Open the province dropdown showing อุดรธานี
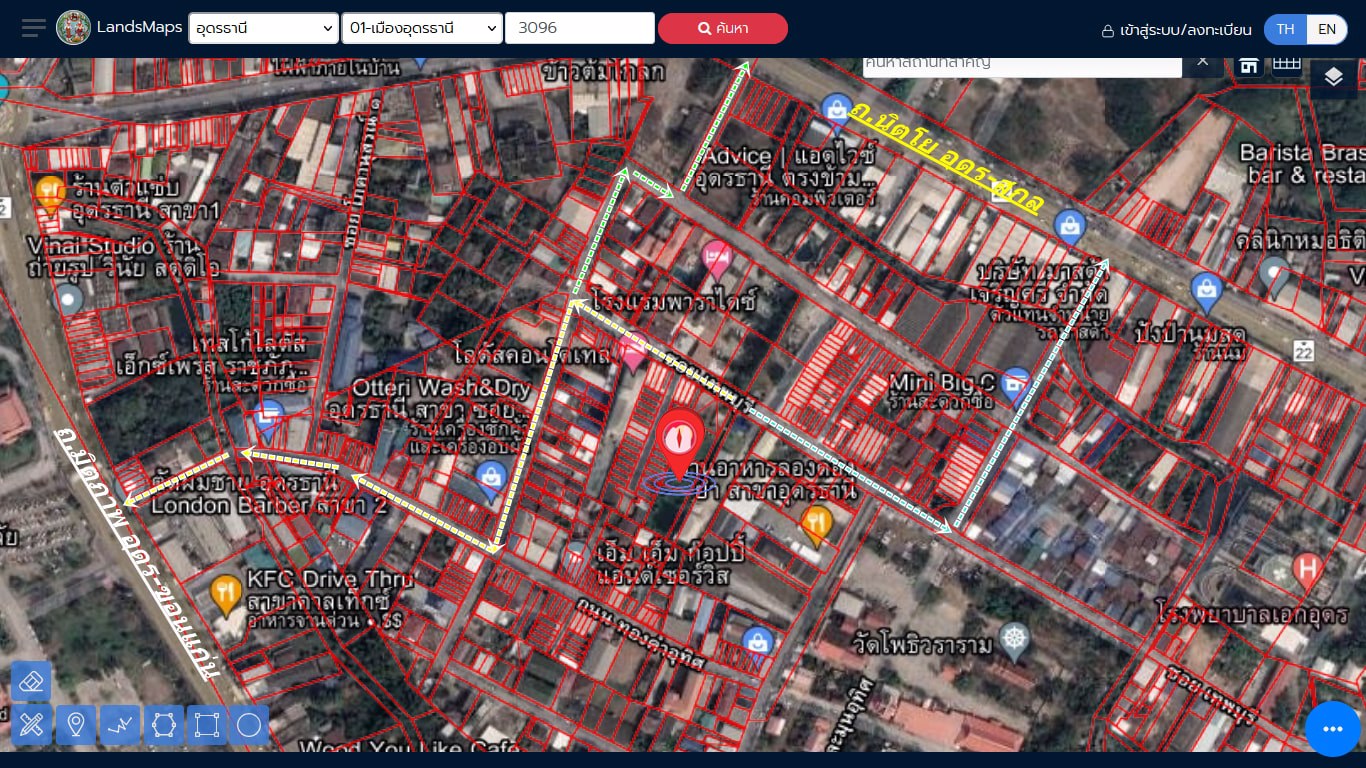The image size is (1366, 768). (x=263, y=27)
